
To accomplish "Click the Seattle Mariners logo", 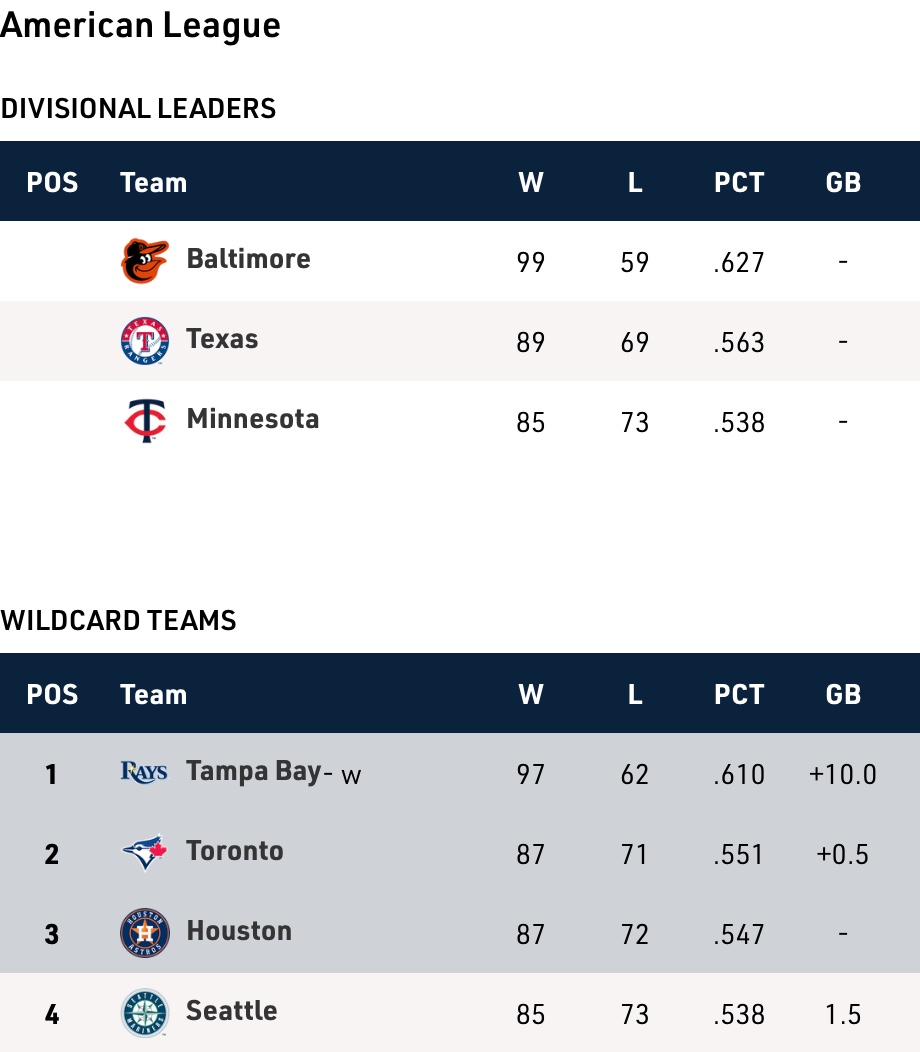I will point(145,1013).
